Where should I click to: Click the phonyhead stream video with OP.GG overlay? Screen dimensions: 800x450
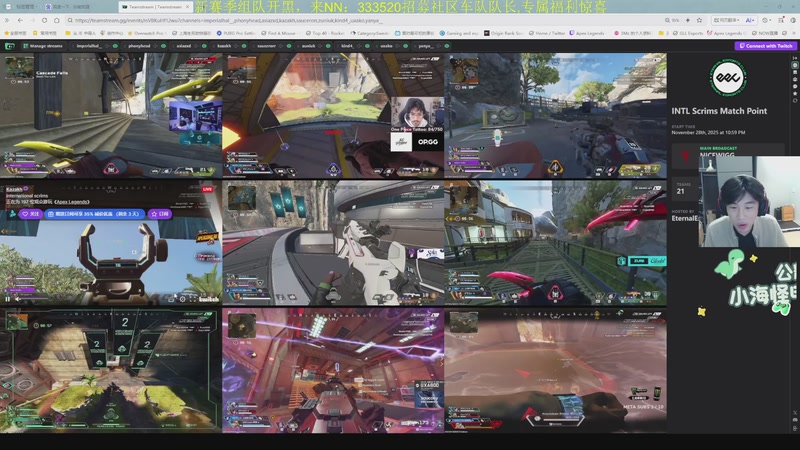click(x=333, y=115)
